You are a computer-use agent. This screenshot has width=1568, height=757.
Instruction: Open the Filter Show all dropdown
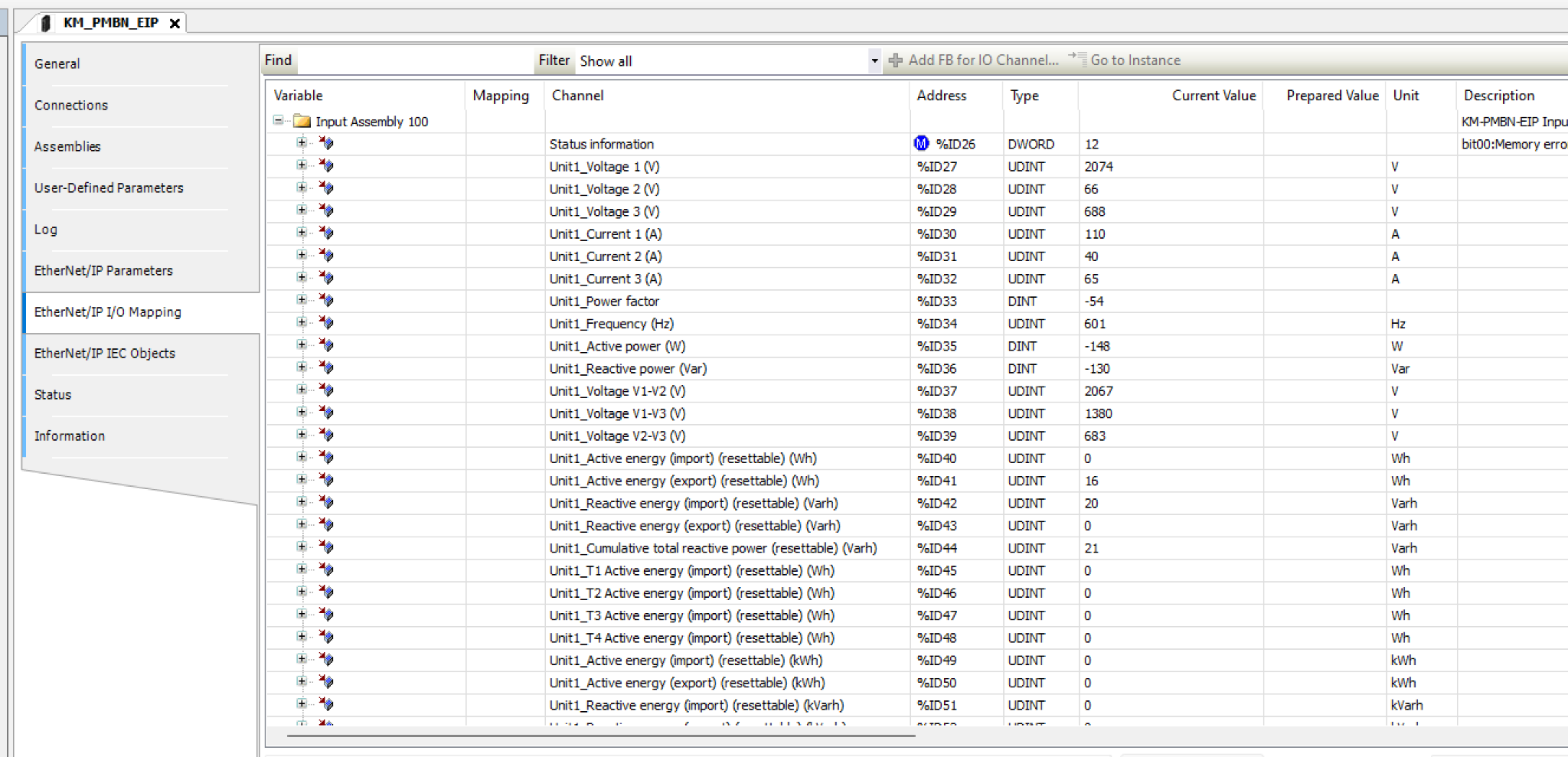[874, 61]
